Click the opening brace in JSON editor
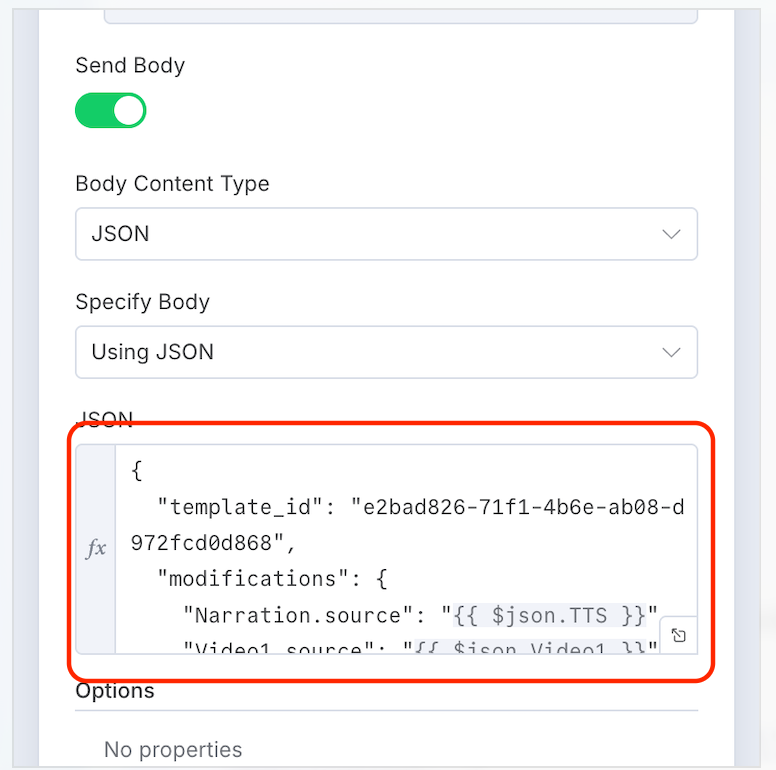The width and height of the screenshot is (776, 770). point(137,470)
